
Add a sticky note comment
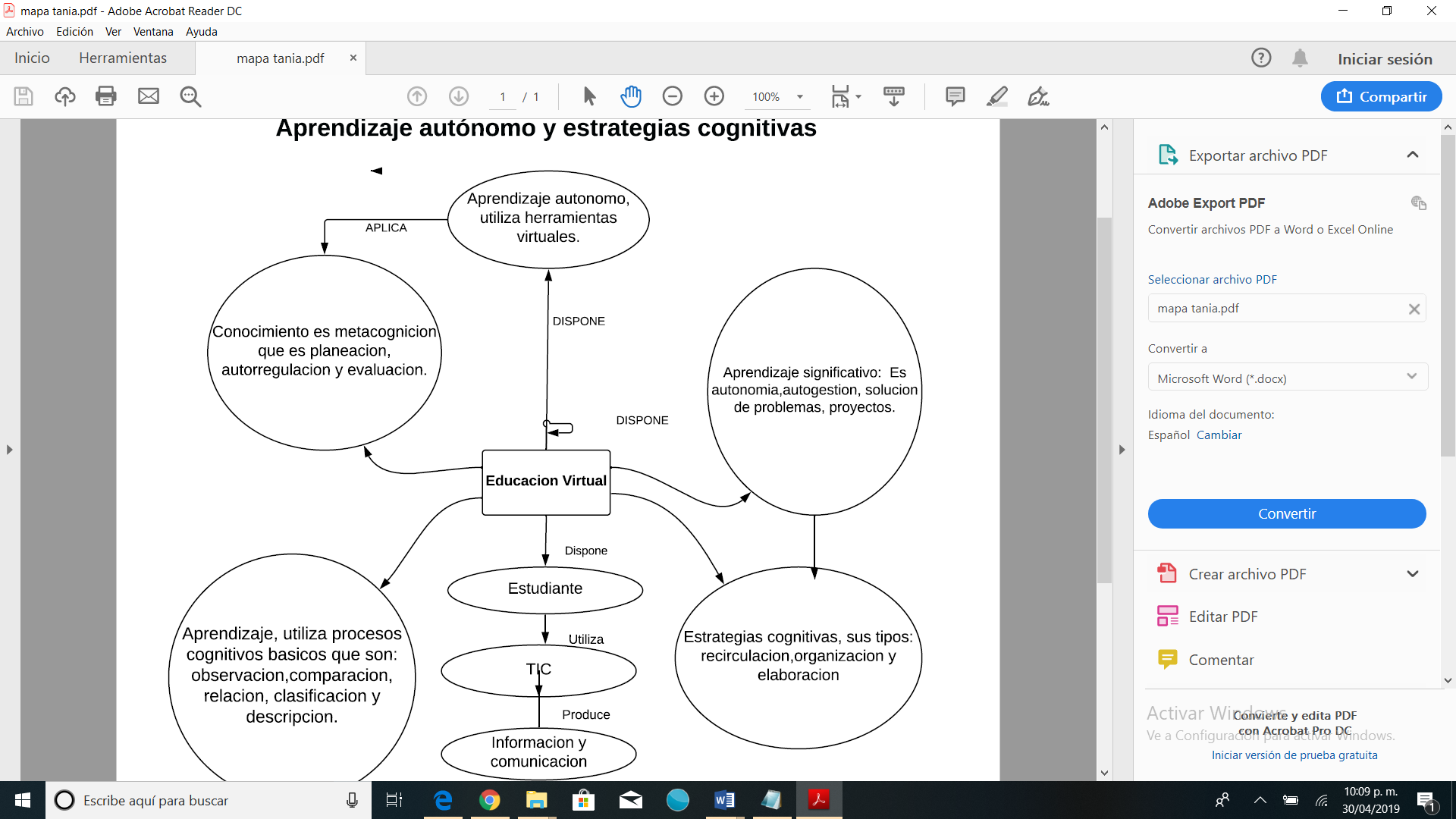[x=955, y=96]
